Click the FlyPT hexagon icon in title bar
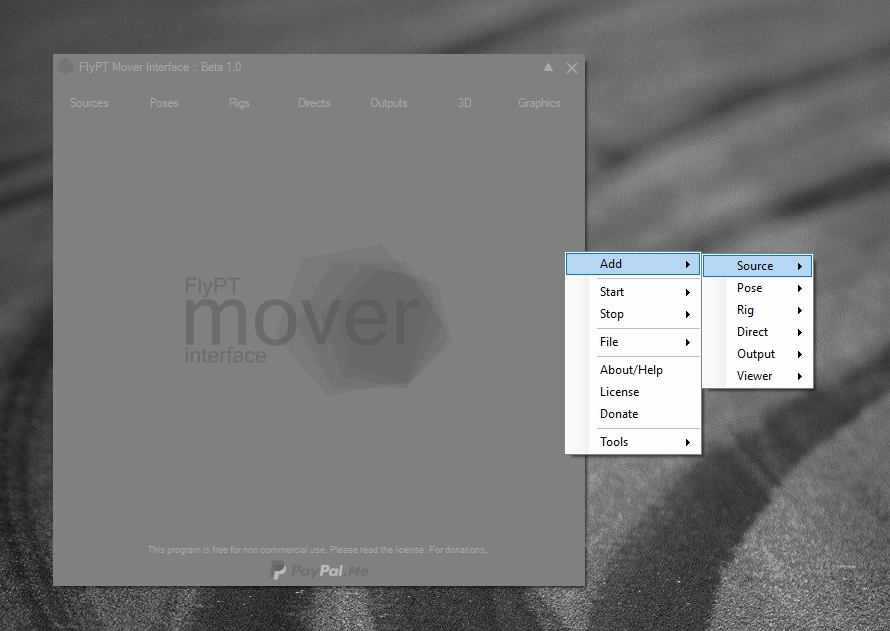Screen dimensions: 890x631 click(65, 67)
